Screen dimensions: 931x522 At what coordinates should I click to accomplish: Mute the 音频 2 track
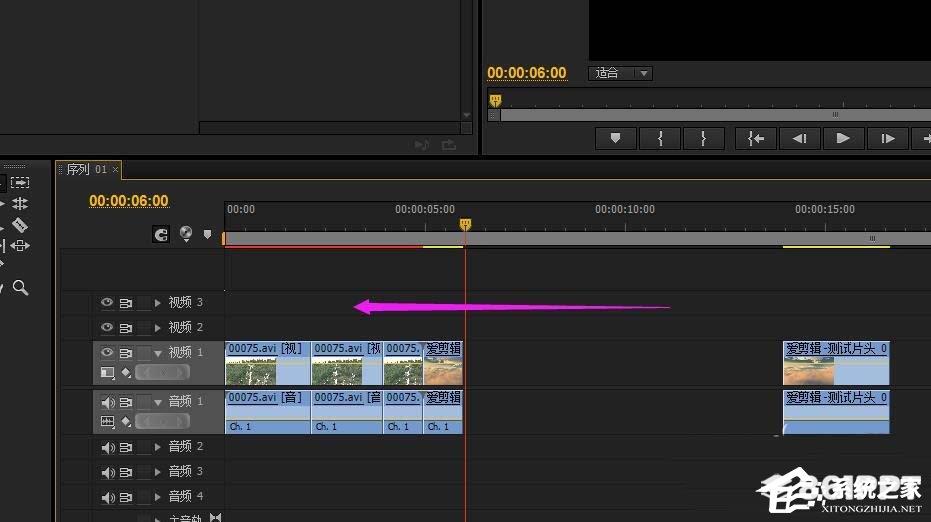pos(107,447)
